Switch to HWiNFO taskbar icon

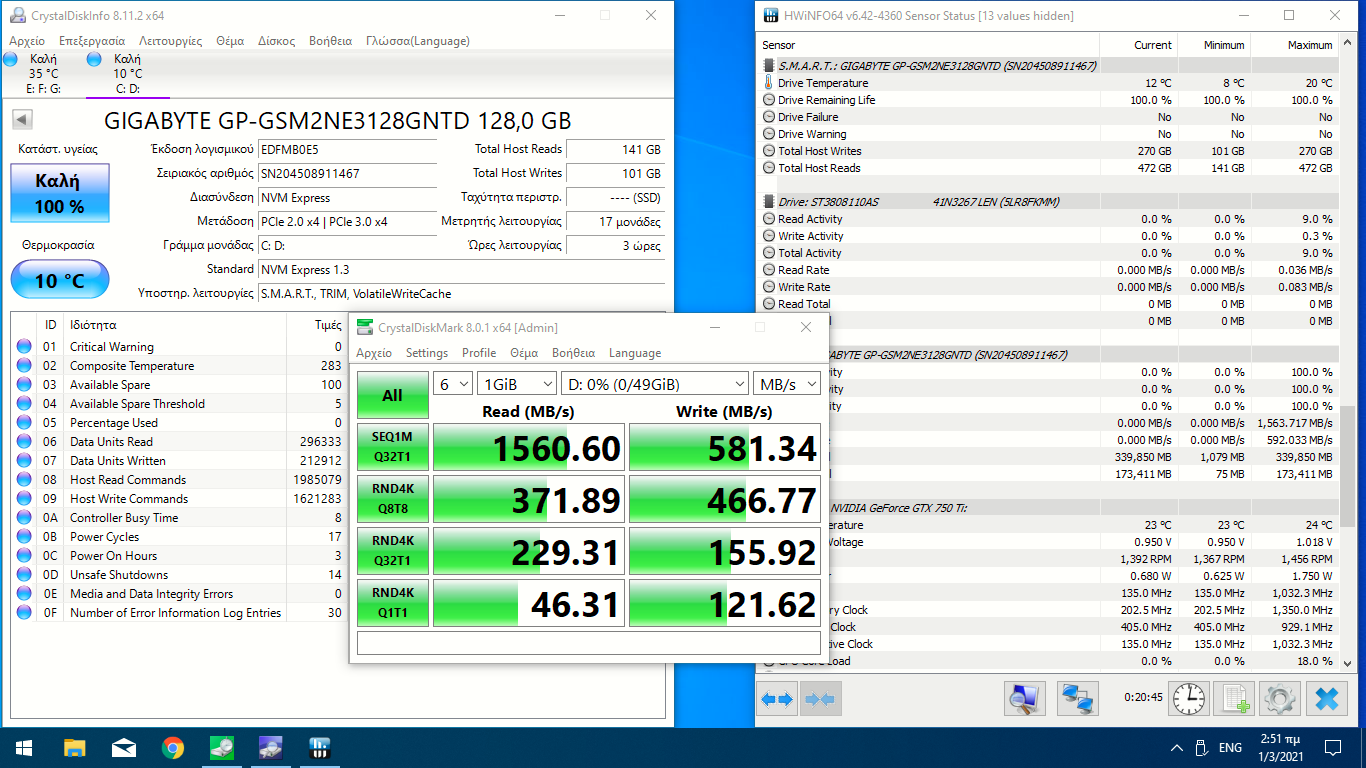click(x=320, y=747)
